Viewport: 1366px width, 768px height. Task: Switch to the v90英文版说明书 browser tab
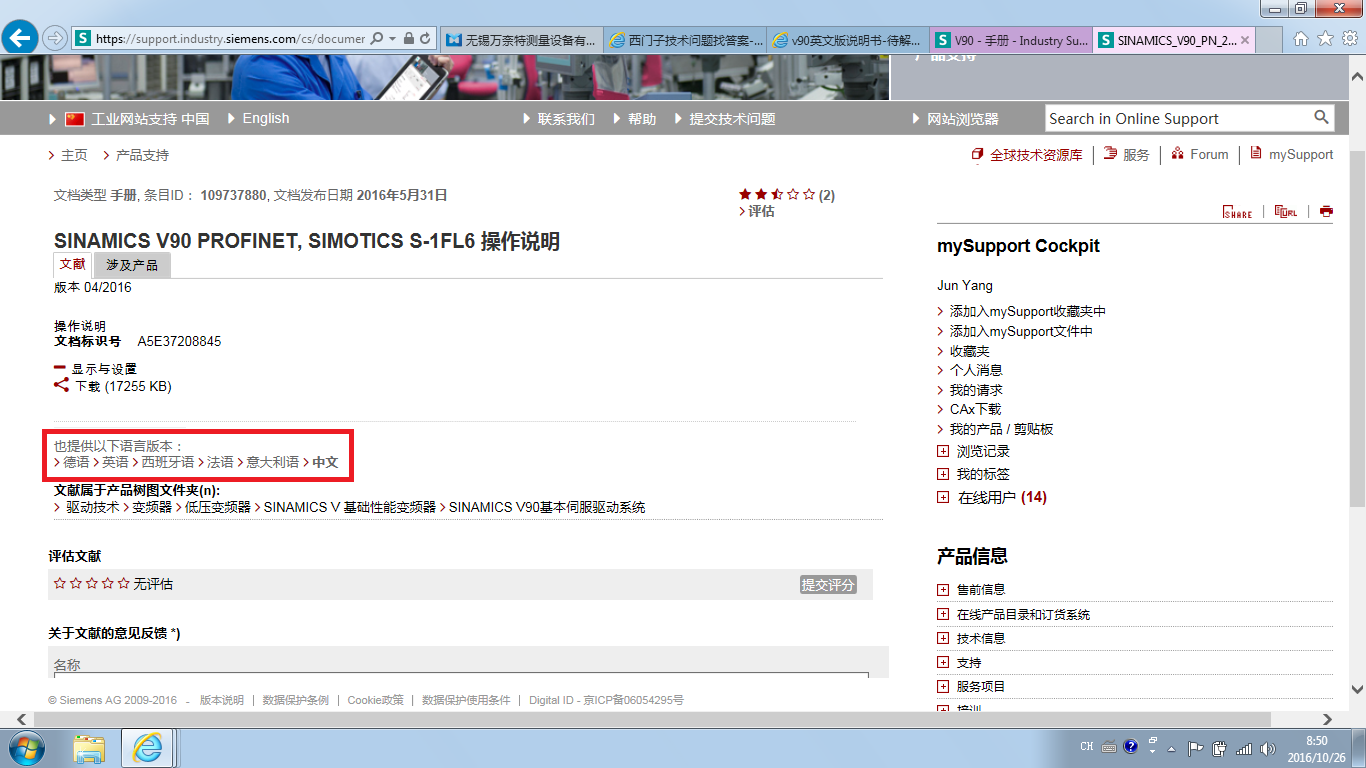click(848, 40)
